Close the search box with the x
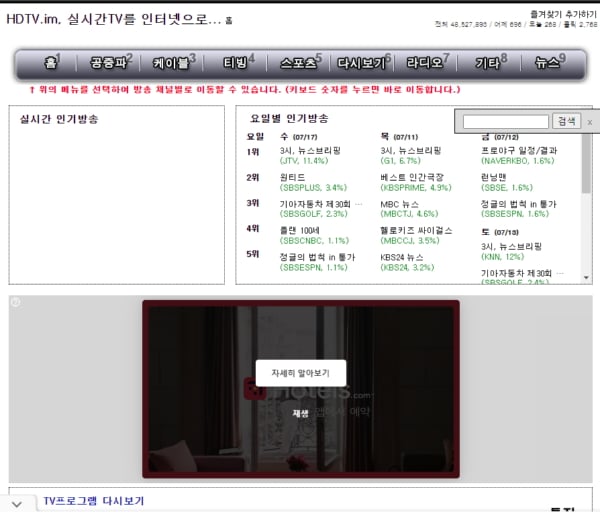This screenshot has width=600, height=512. coord(590,122)
